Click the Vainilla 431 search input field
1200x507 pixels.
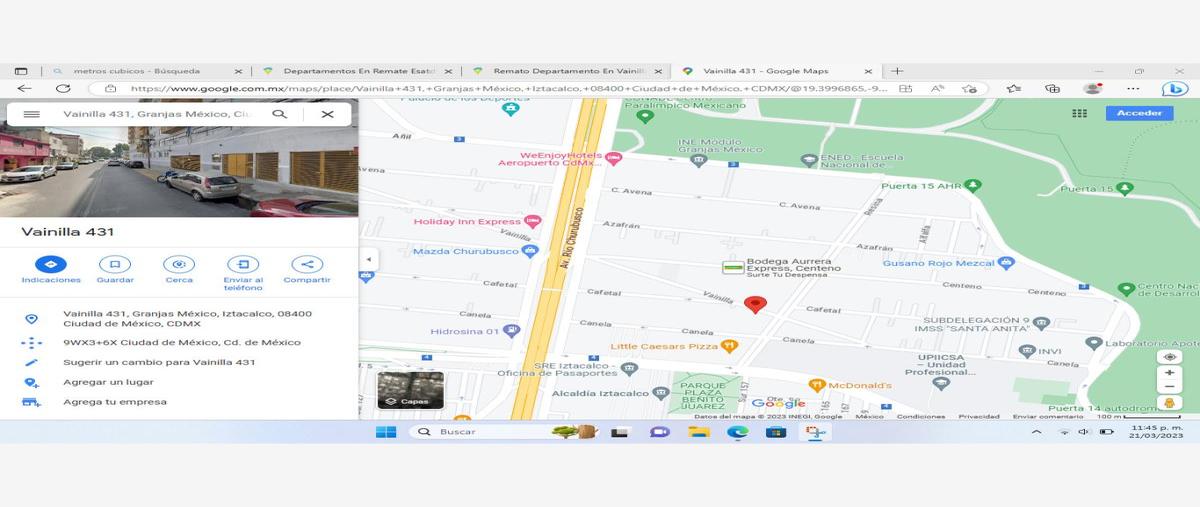point(156,114)
